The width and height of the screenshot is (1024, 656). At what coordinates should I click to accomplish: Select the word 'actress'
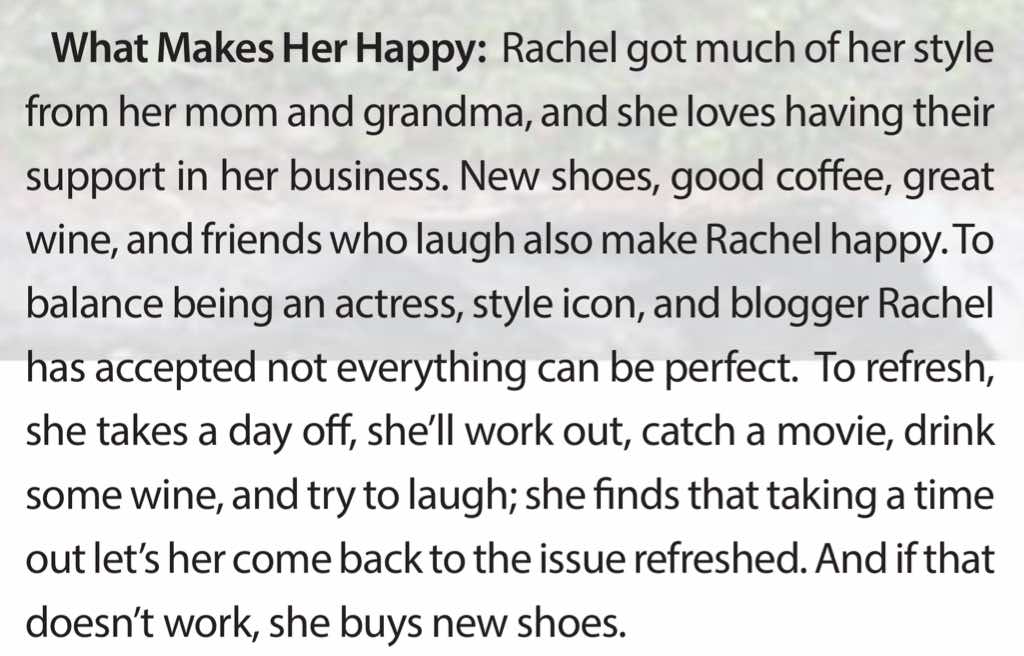(x=398, y=304)
